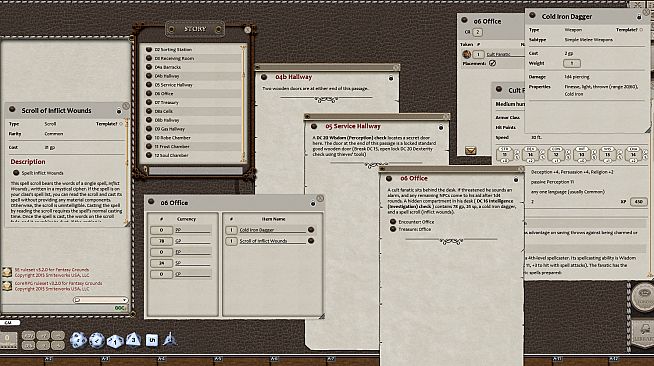Click the 5E ruleset chat entry icon
Screen dimensions: 654x366
7,272
